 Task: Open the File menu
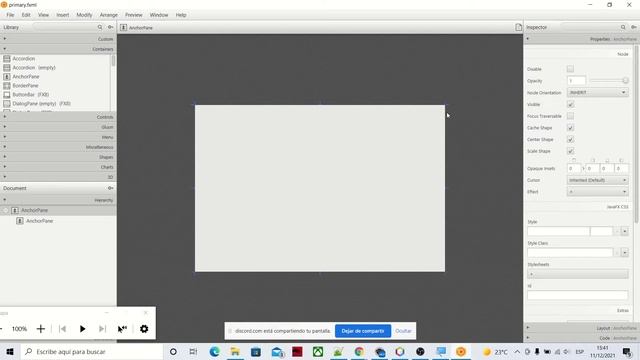pos(10,15)
